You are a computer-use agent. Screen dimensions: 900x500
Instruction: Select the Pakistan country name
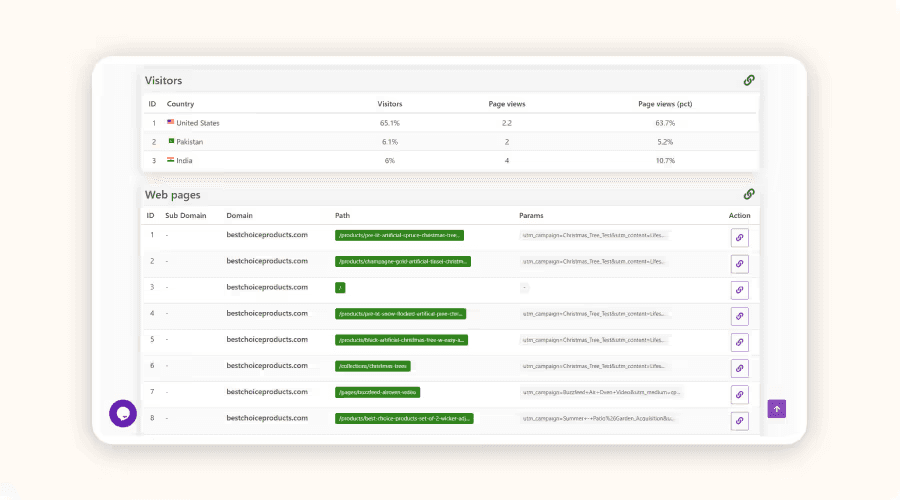click(189, 142)
